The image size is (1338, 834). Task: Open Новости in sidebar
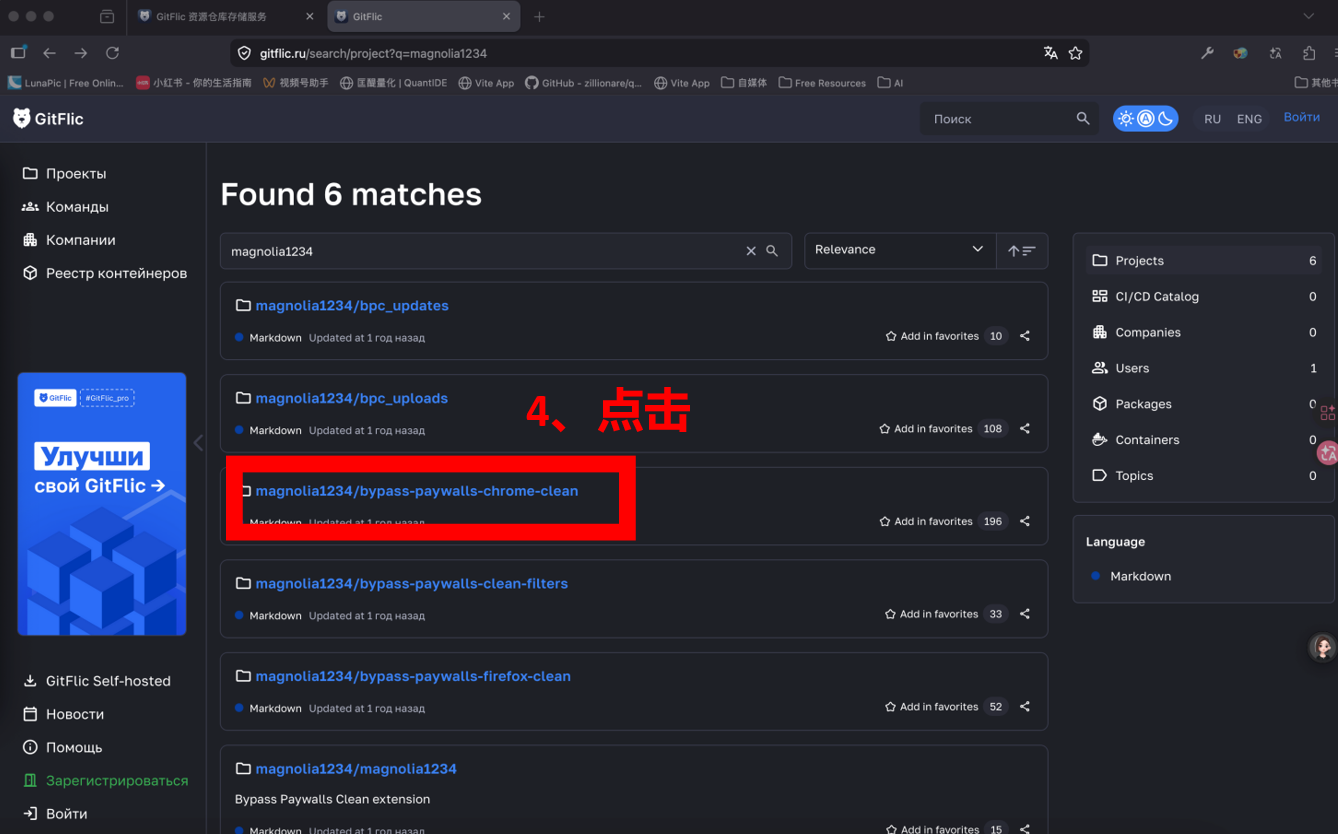point(63,714)
